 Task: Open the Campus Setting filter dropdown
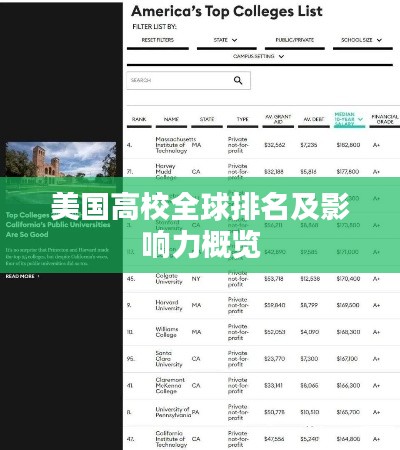tap(259, 56)
